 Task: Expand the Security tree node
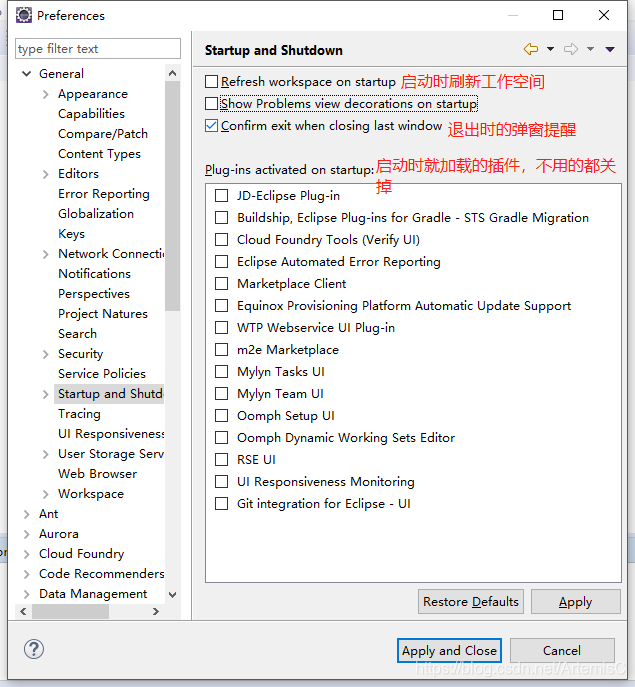click(46, 354)
